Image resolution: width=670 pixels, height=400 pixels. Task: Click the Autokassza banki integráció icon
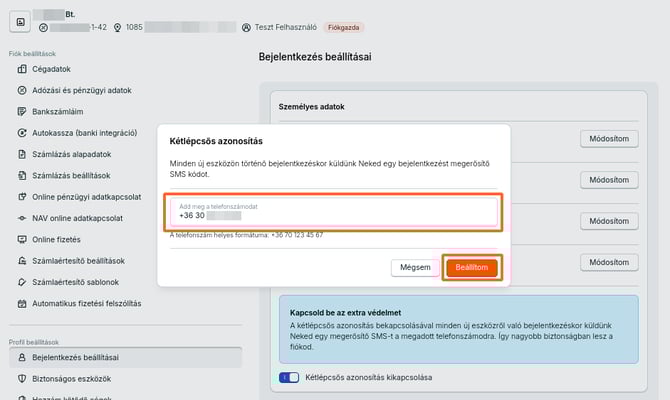pos(23,133)
